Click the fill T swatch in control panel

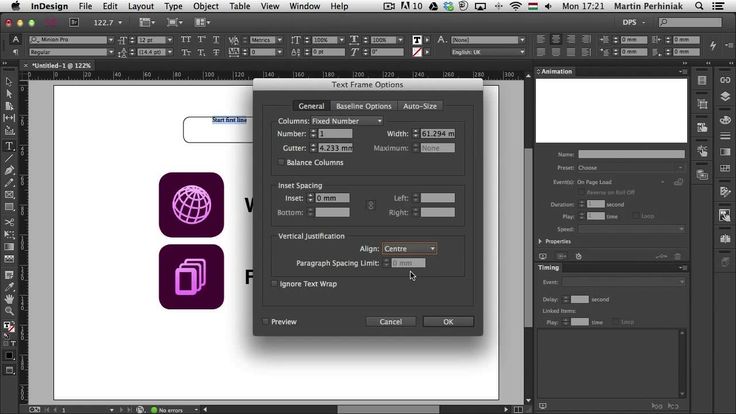pos(417,40)
